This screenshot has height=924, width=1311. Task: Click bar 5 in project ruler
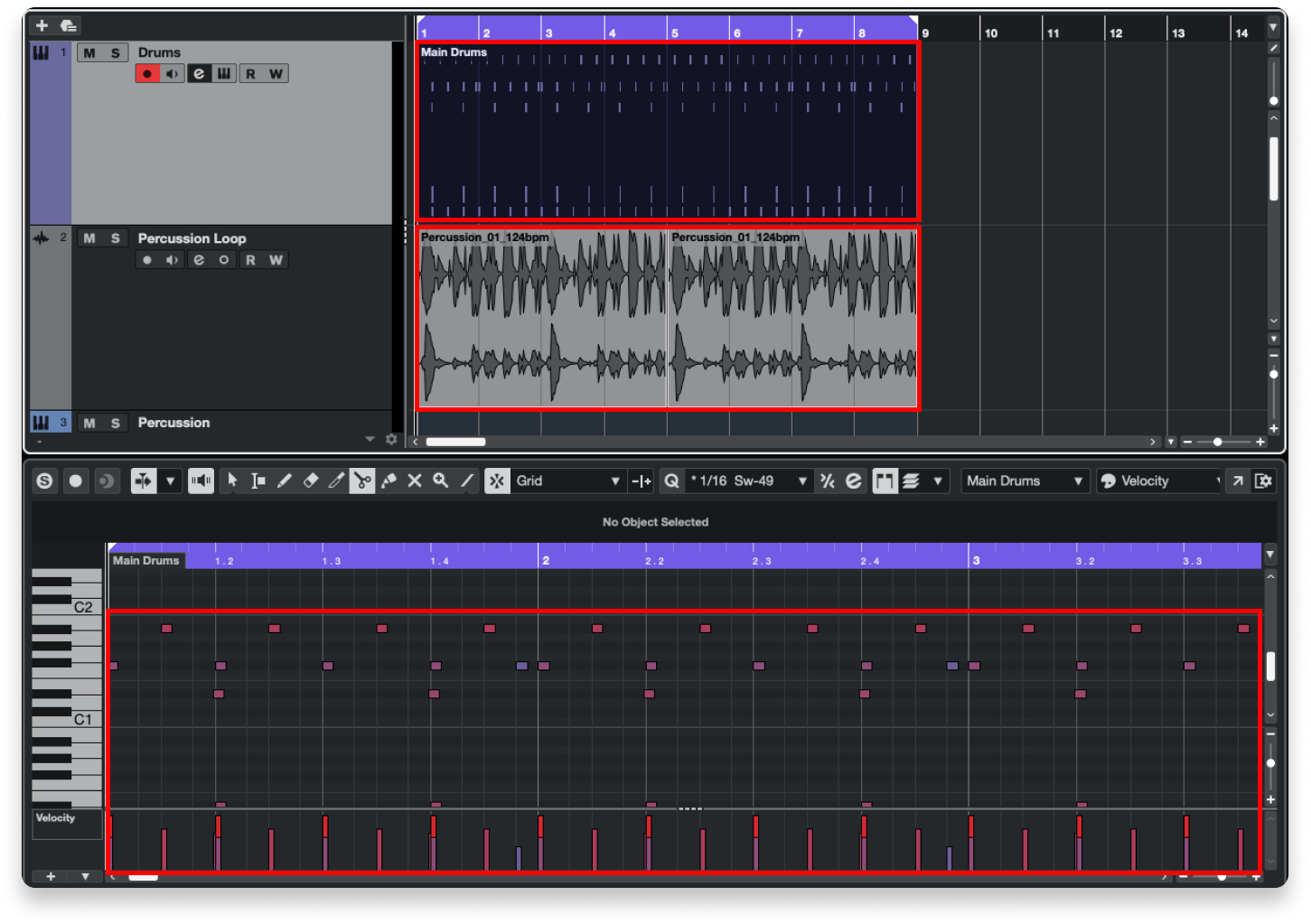coord(674,33)
